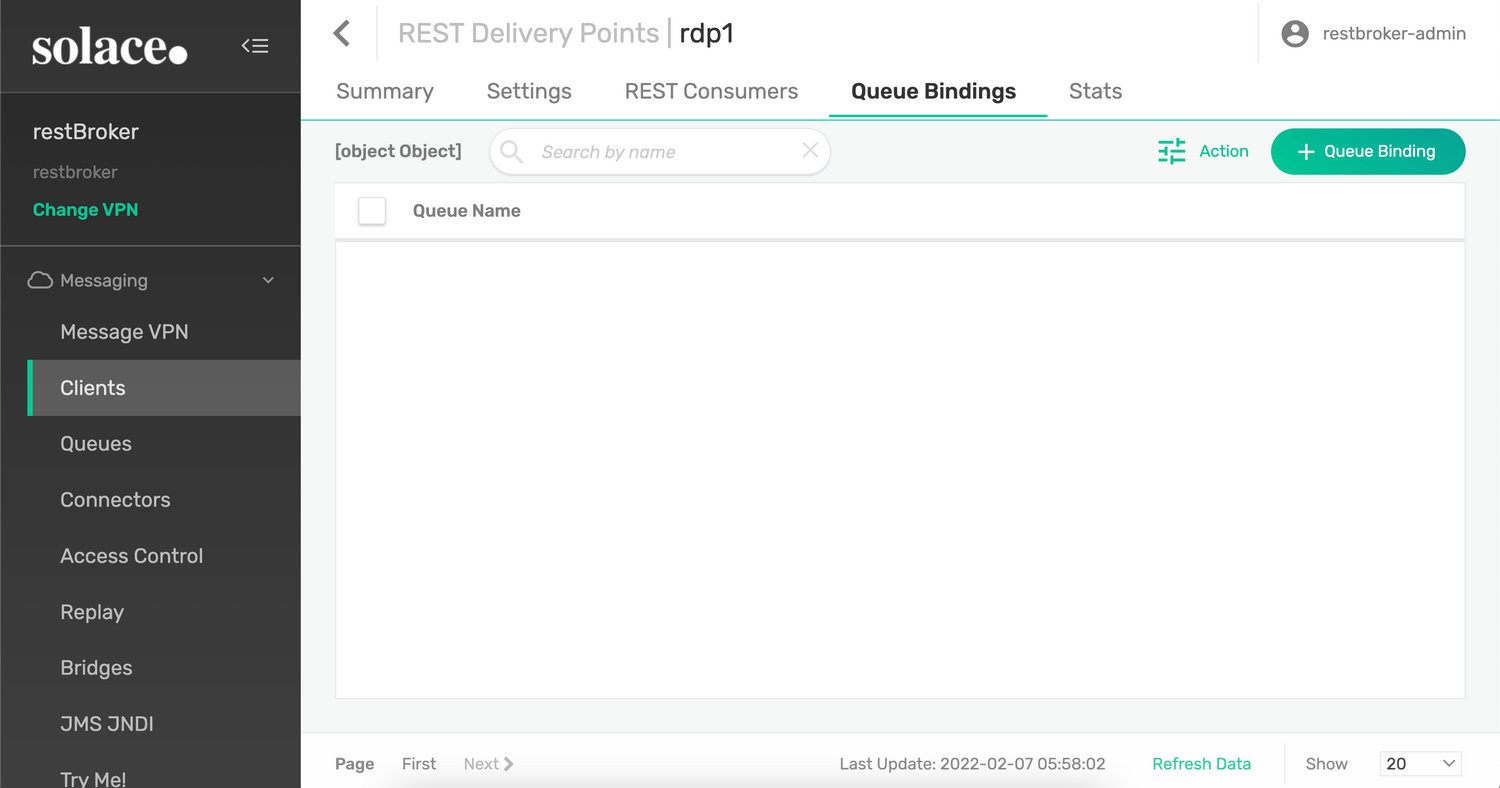Click the Solace logo
The image size is (1500, 788).
tap(109, 46)
